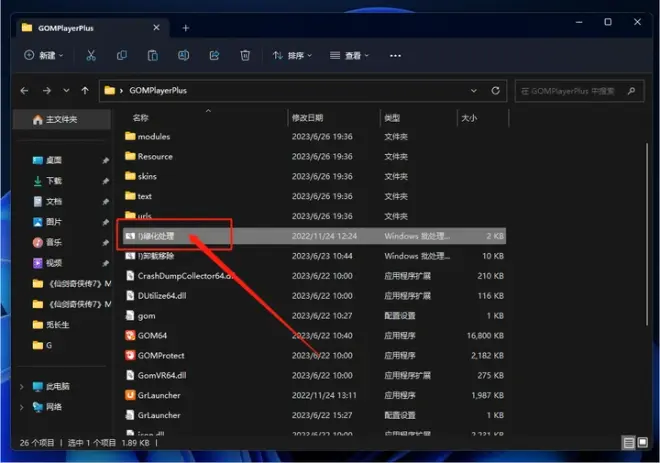Viewport: 660px width, 463px height.
Task: Click the Delete trash can icon
Action: (x=245, y=56)
